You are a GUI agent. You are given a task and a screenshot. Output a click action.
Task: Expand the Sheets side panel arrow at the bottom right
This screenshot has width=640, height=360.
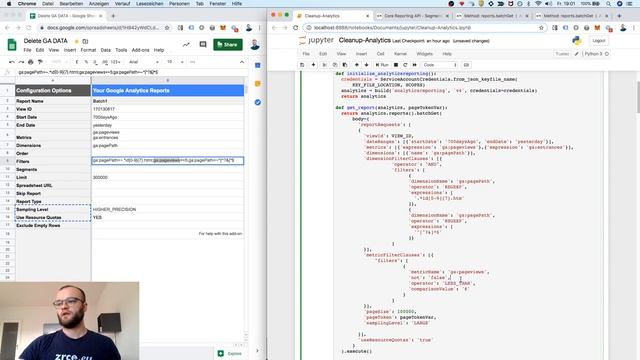[x=257, y=351]
